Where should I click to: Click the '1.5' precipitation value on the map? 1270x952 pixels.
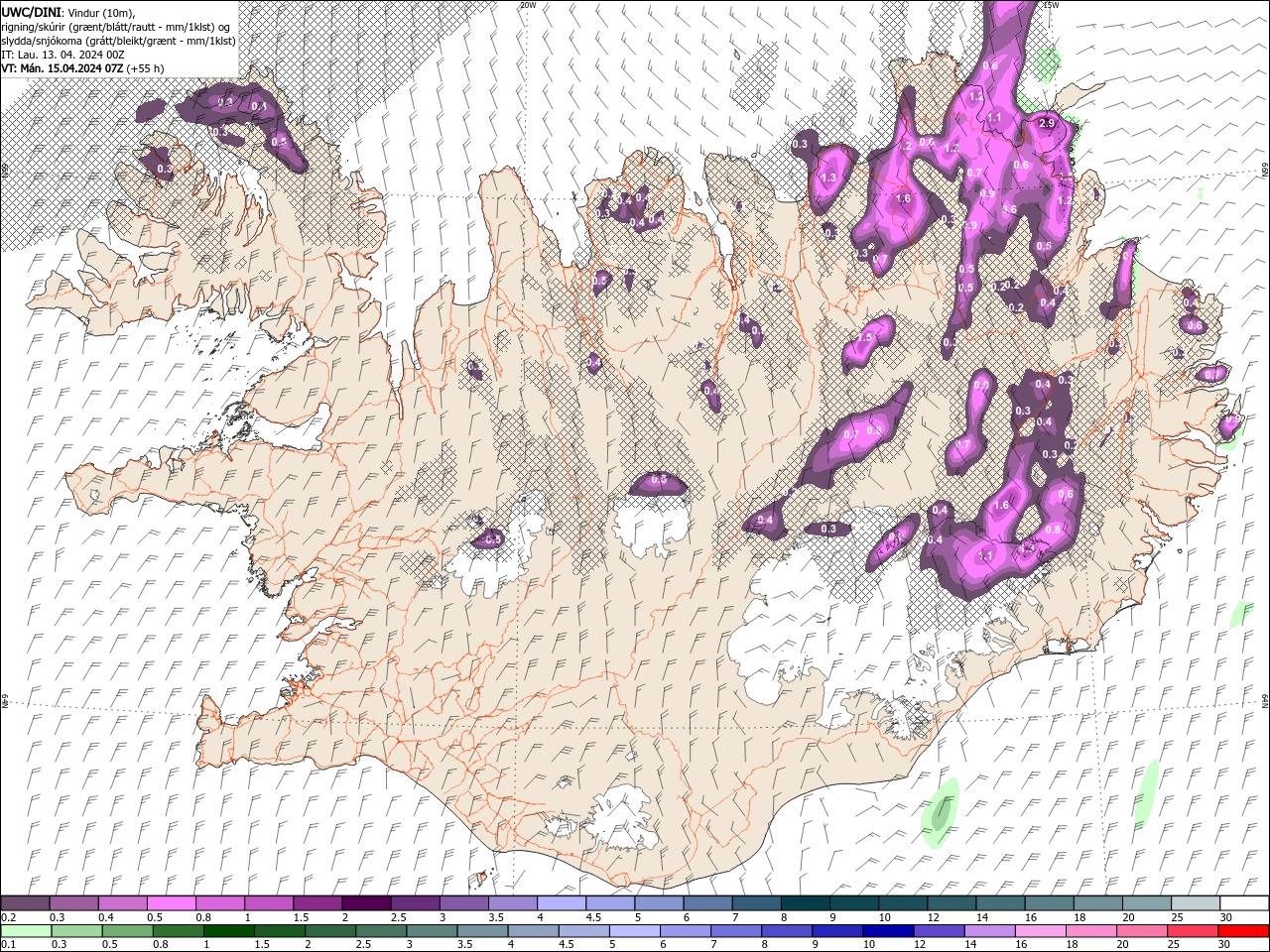(864, 338)
